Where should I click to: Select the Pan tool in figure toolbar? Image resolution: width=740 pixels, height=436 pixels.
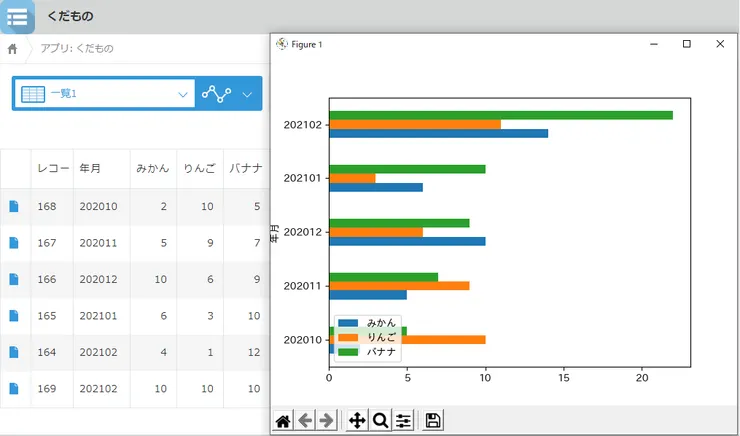(357, 421)
